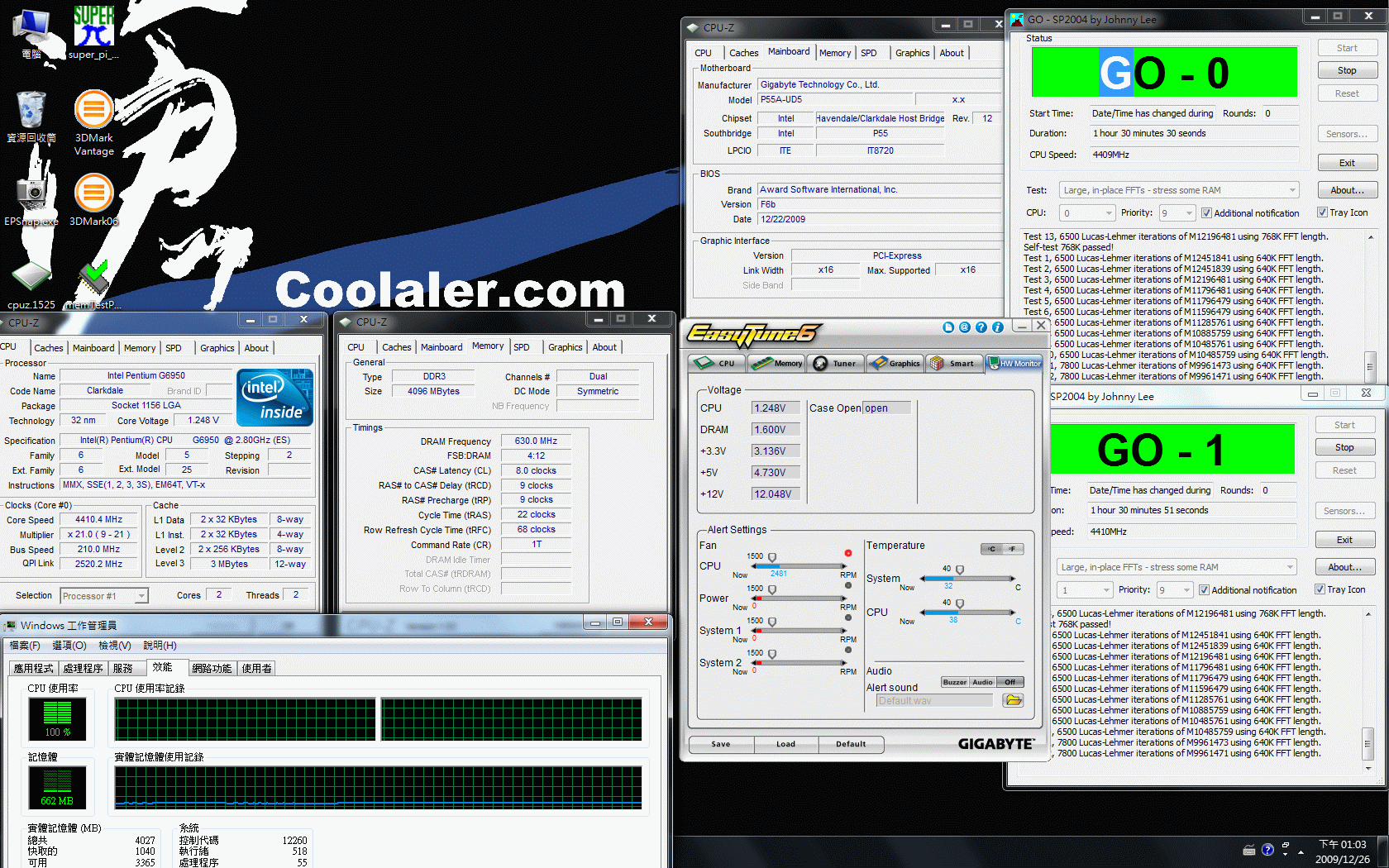Click Default in EasyTune6
Screen dimensions: 1389x868
(x=851, y=744)
